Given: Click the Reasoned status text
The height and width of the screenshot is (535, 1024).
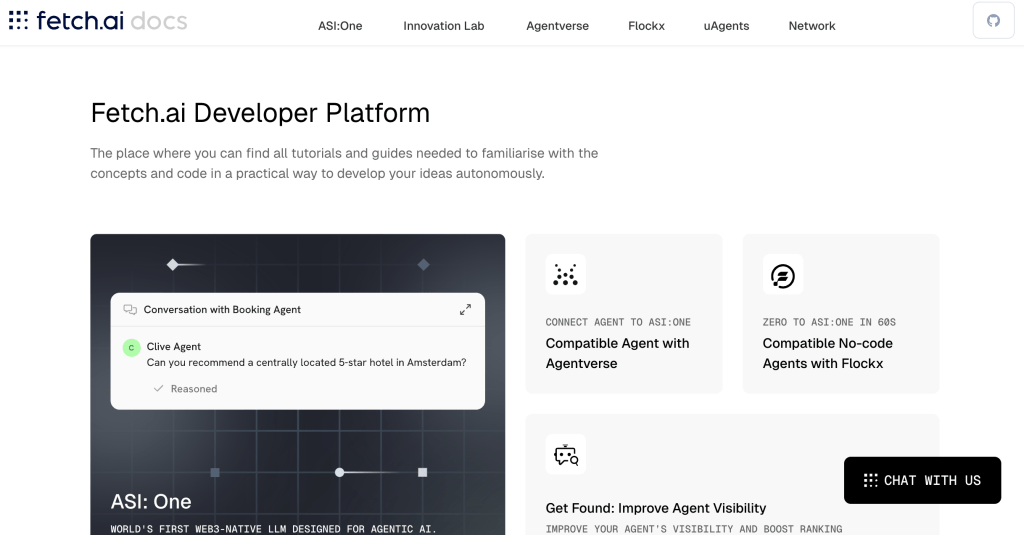Looking at the screenshot, I should coord(194,389).
